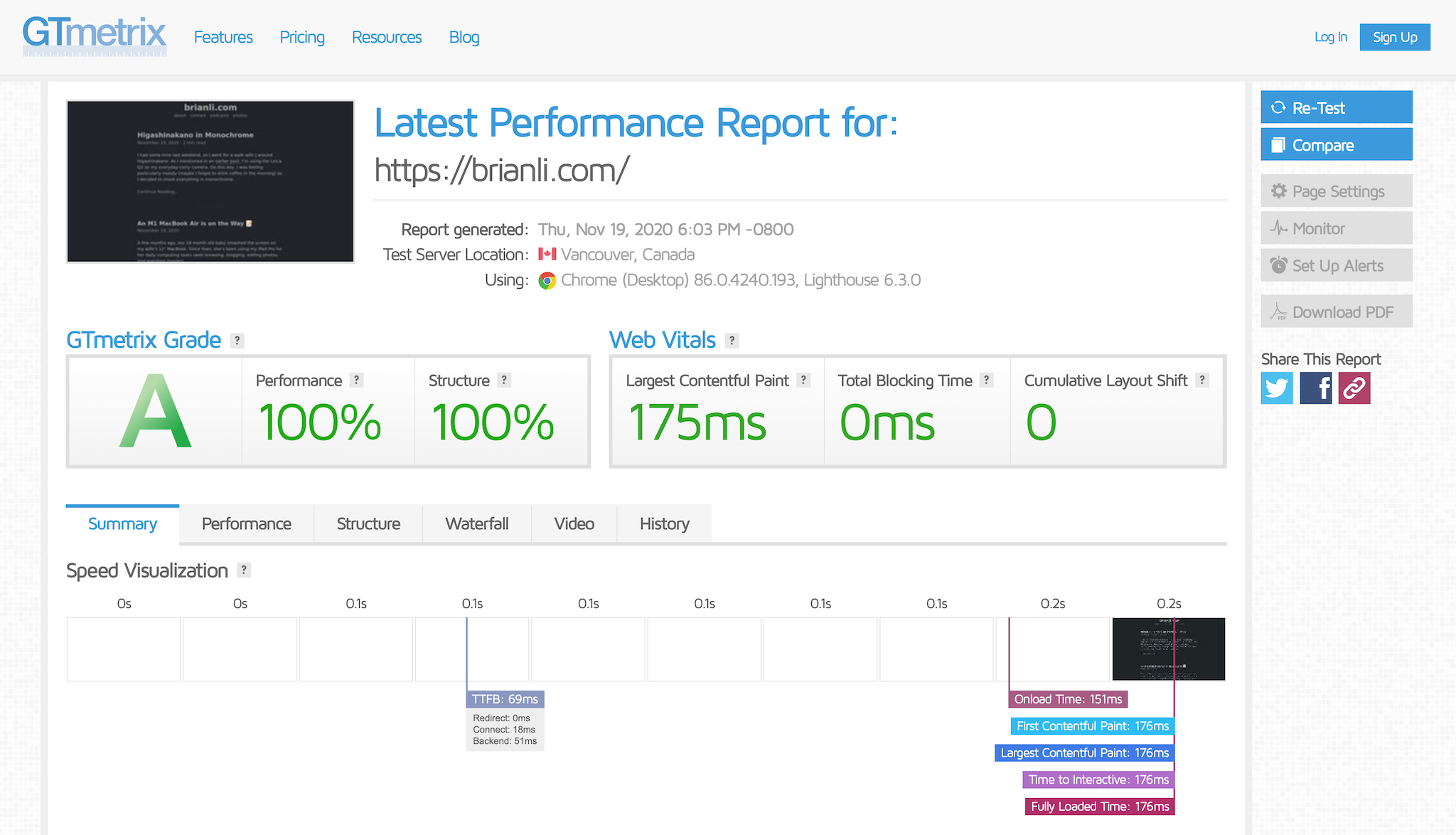
Task: Click the Monitor button
Action: pyautogui.click(x=1337, y=228)
